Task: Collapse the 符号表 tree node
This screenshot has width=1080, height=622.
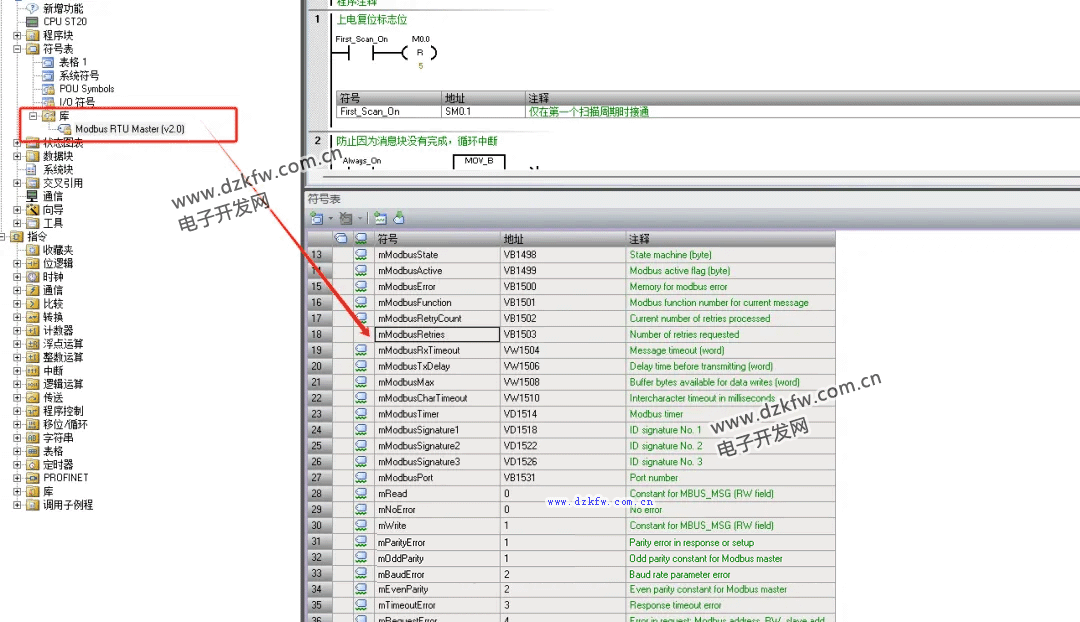Action: (17, 48)
